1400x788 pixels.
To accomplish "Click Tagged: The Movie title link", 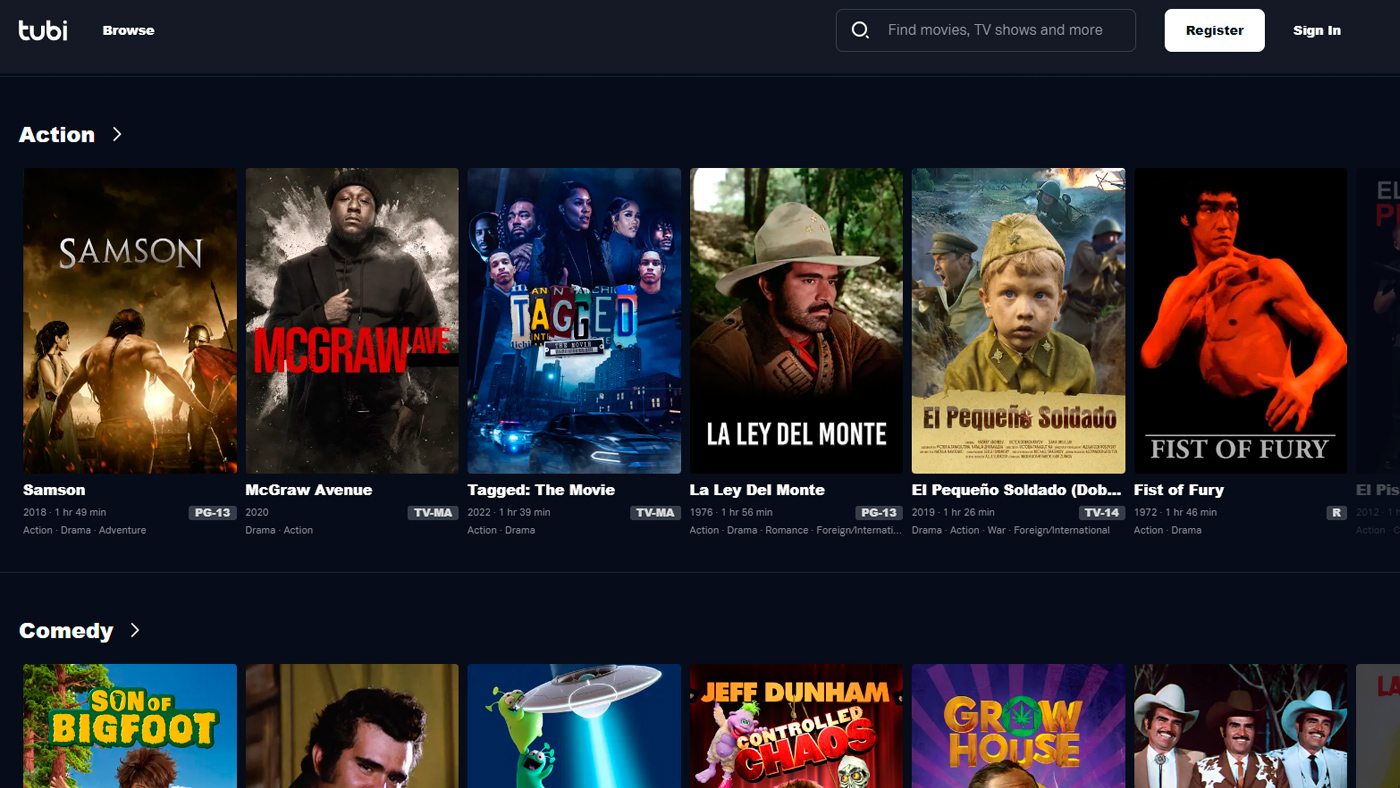I will click(541, 490).
